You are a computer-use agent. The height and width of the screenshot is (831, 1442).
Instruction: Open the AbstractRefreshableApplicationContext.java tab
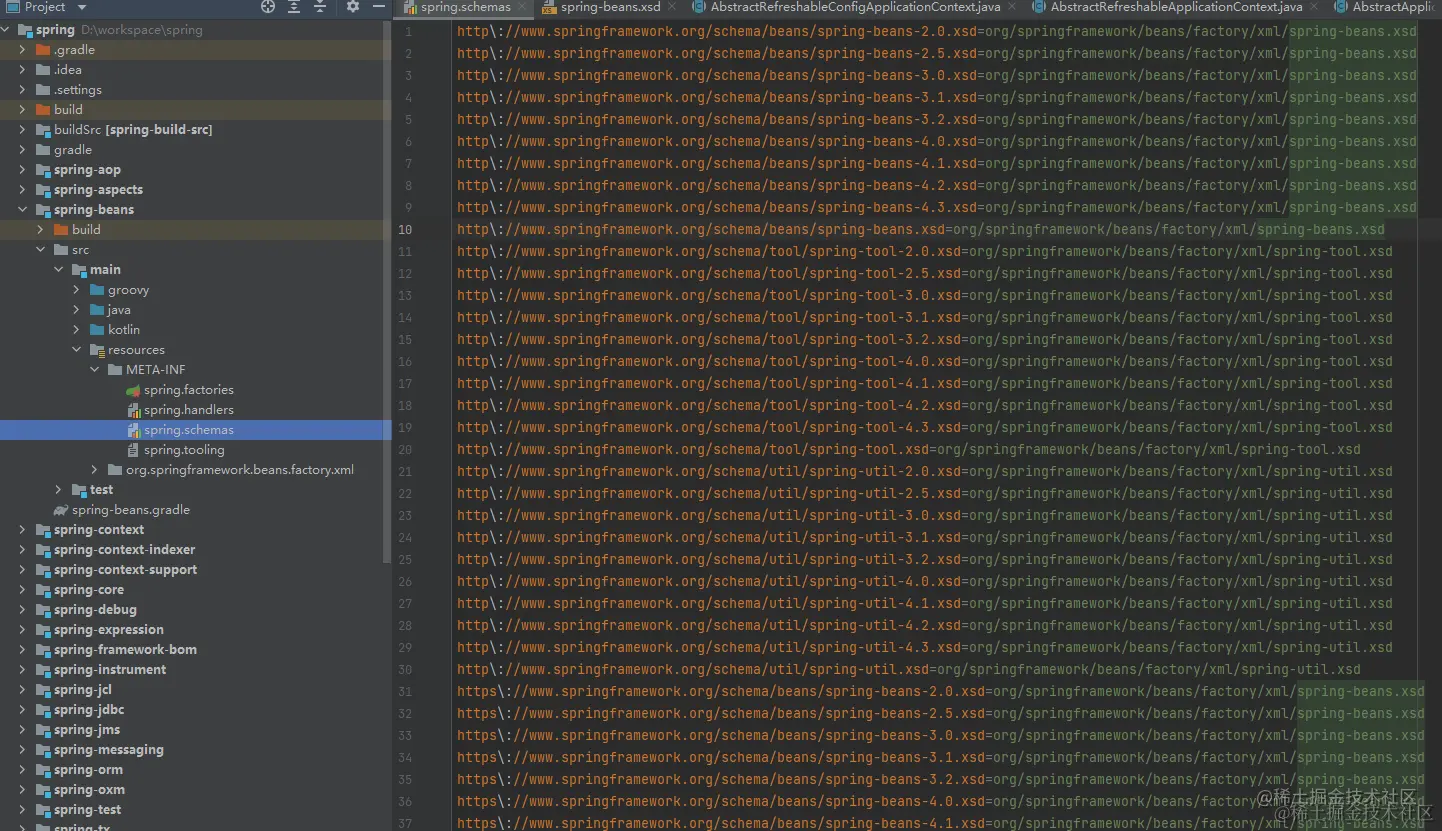coord(1176,7)
